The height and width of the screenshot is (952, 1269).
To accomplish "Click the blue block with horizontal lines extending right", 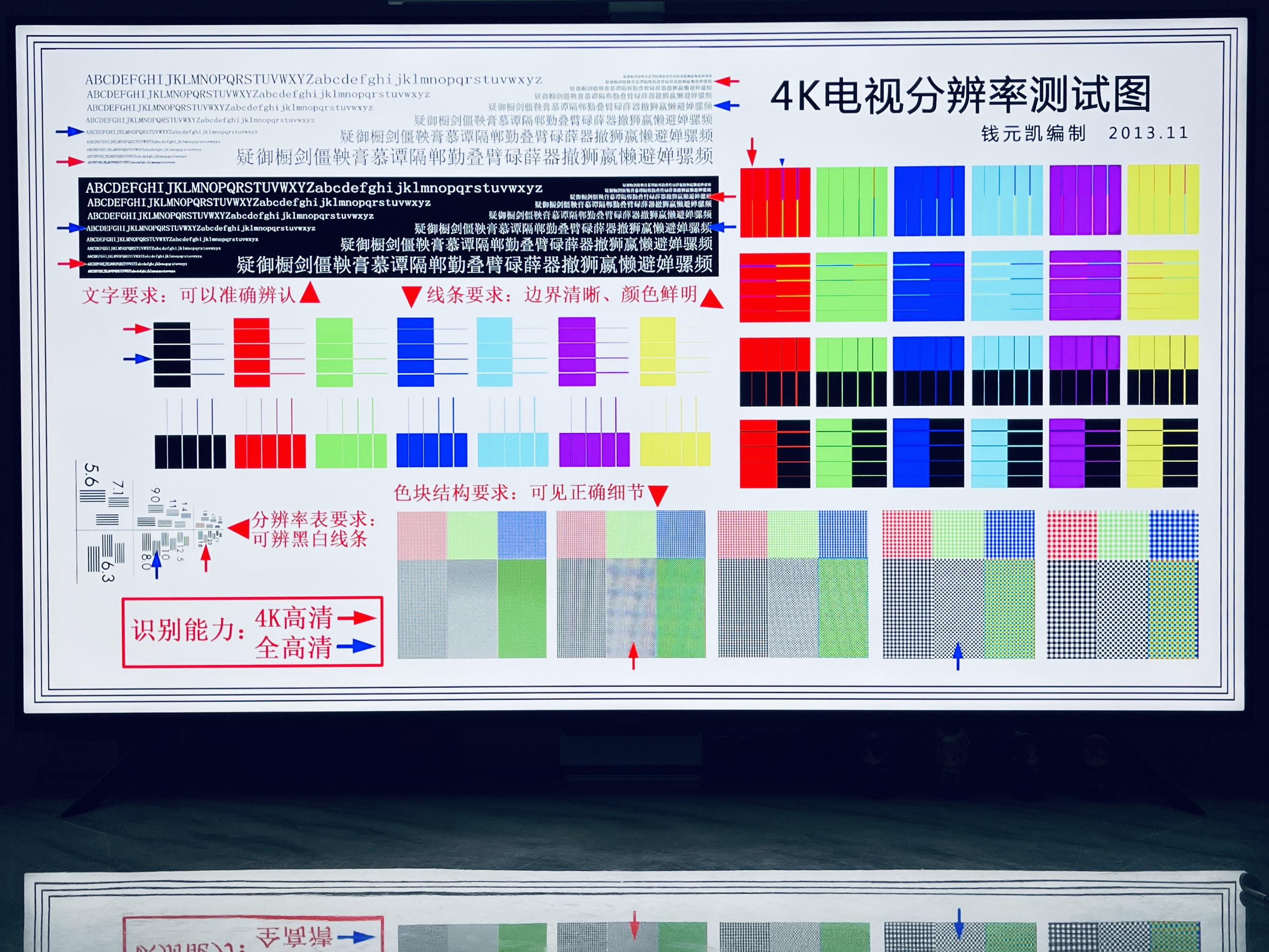I will click(x=416, y=352).
